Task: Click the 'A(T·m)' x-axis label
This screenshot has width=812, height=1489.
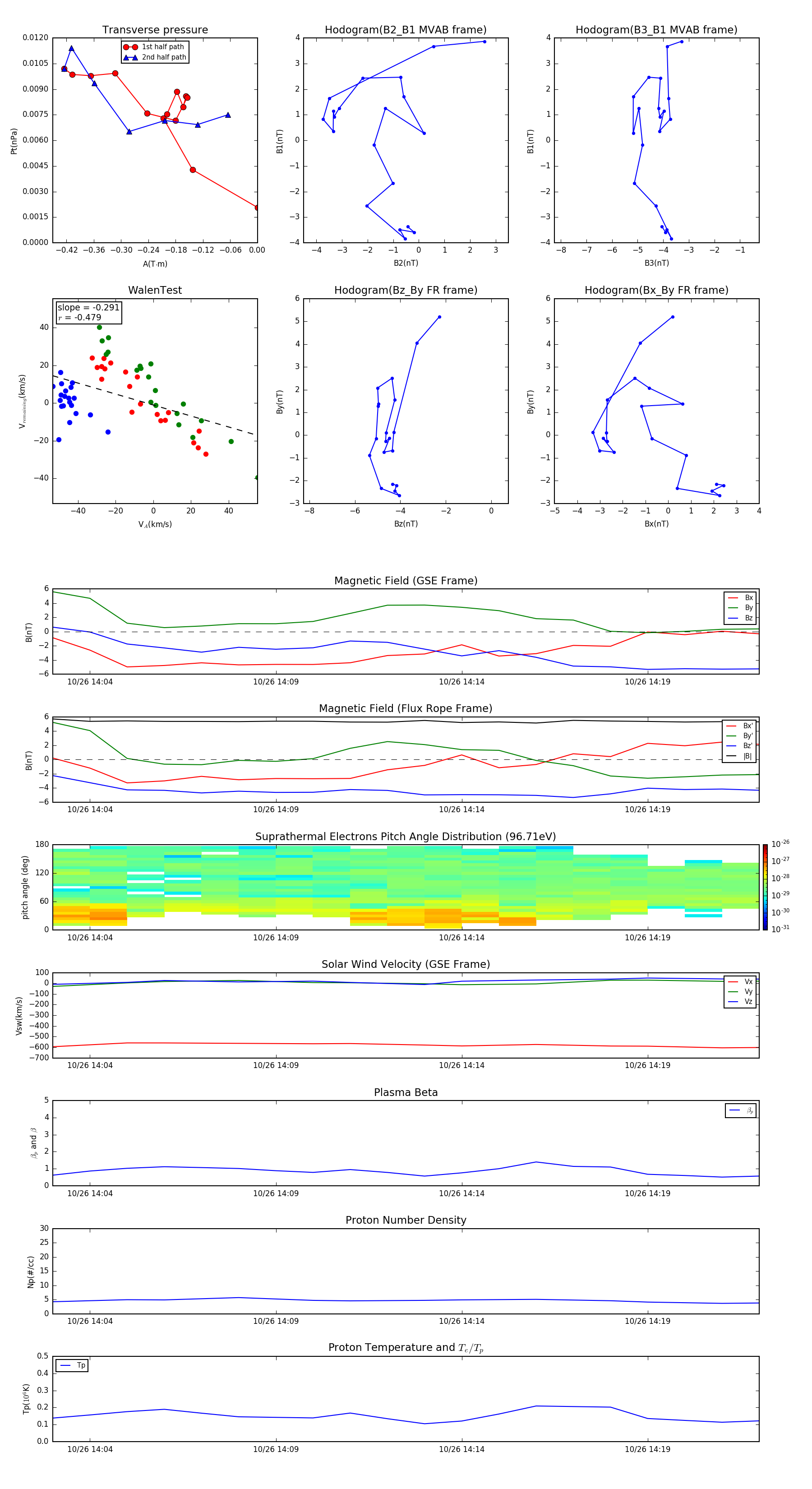Action: point(155,264)
